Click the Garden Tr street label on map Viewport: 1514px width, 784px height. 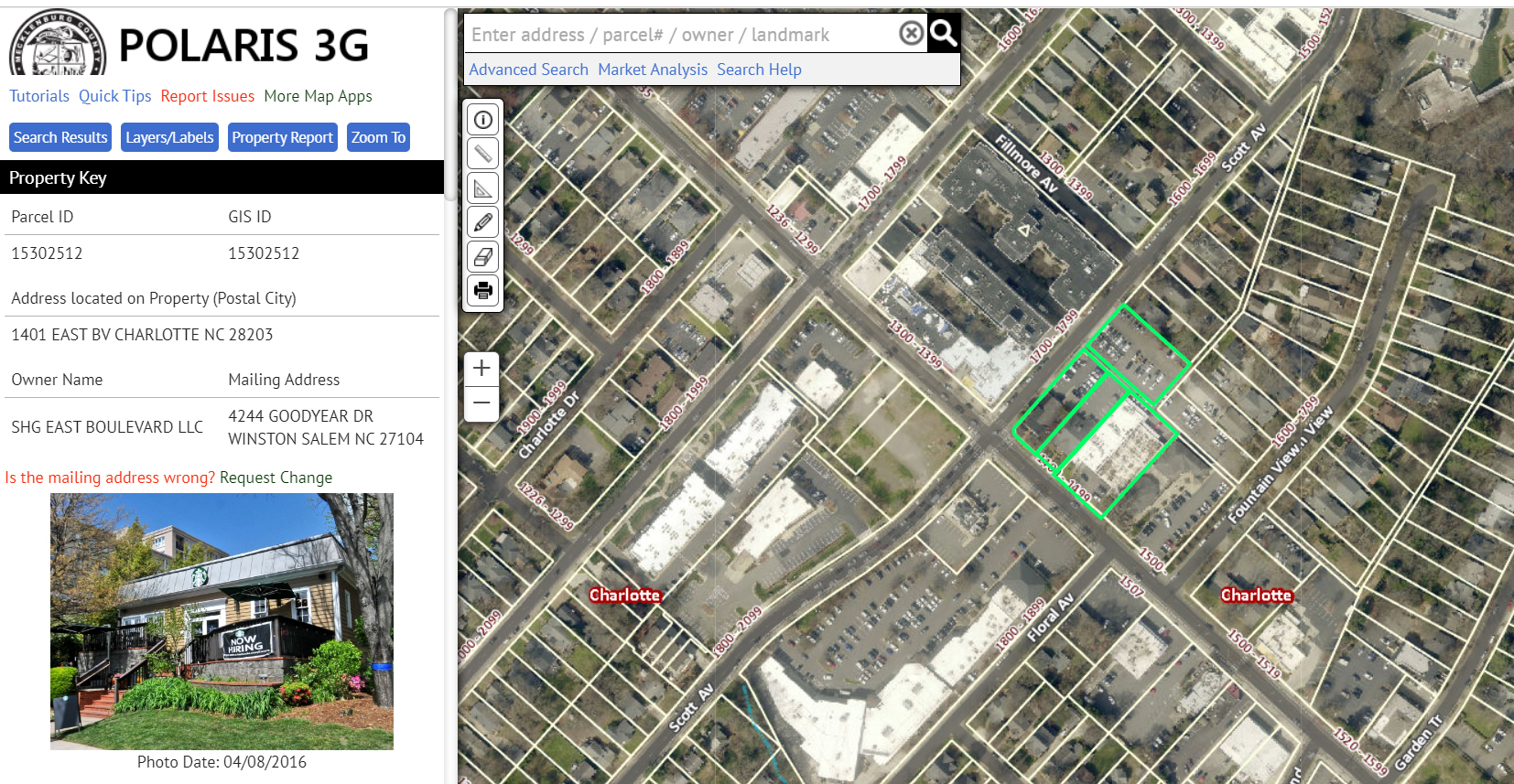(1419, 742)
